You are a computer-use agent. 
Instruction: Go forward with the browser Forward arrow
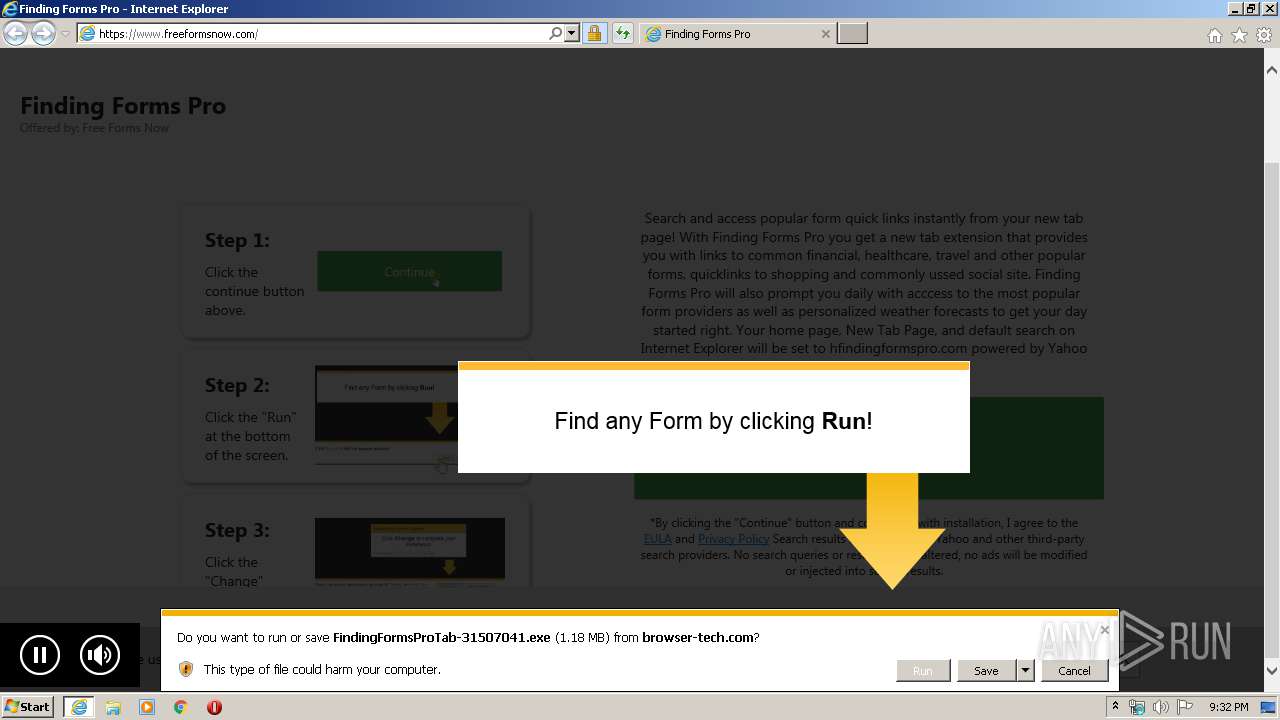(43, 34)
